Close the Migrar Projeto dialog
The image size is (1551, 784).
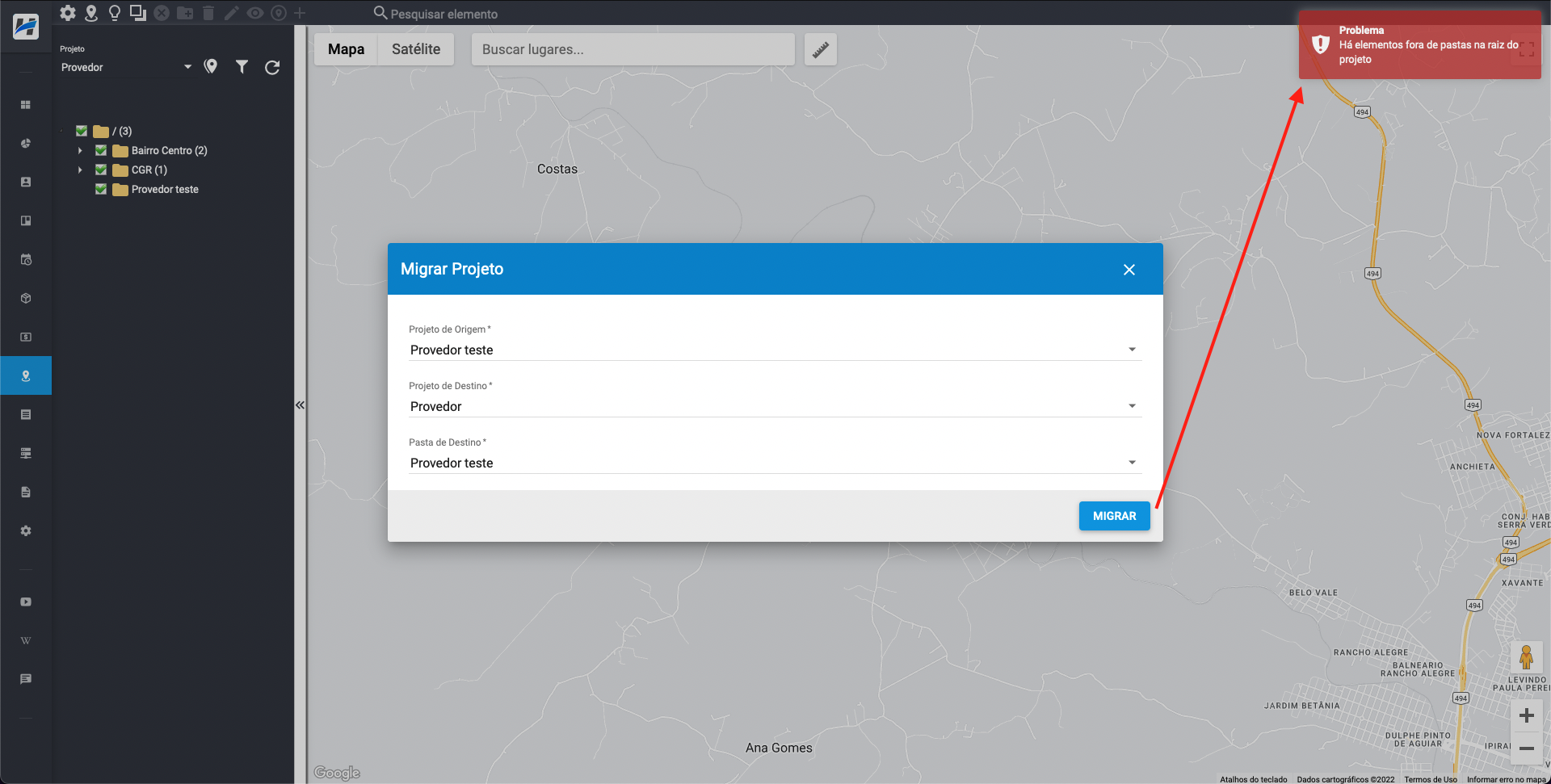[x=1129, y=270]
